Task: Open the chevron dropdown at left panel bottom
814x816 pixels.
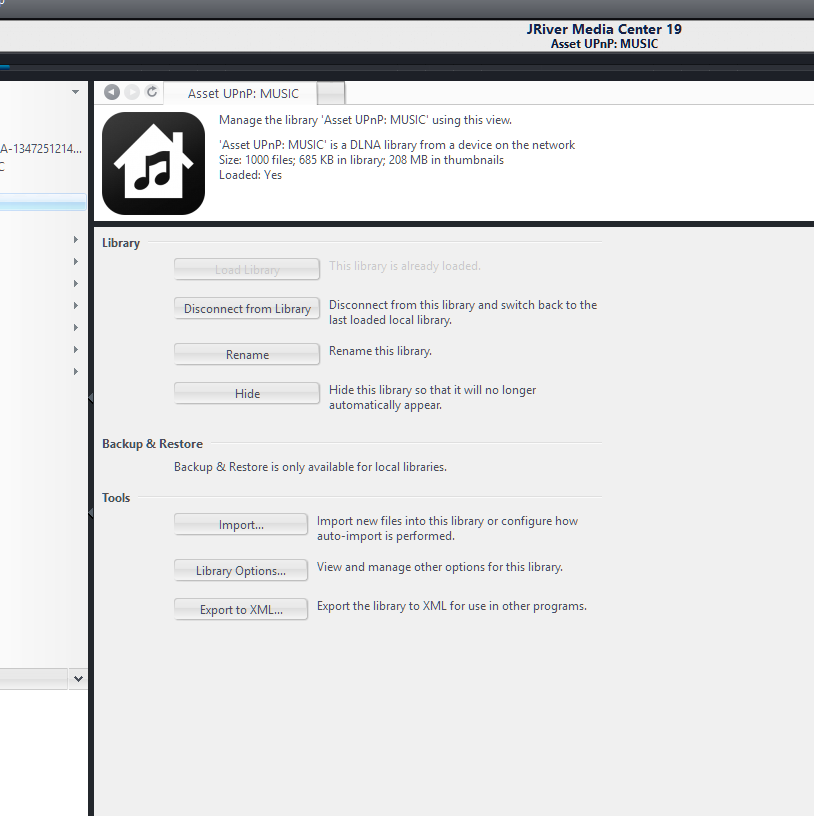Action: coord(78,678)
